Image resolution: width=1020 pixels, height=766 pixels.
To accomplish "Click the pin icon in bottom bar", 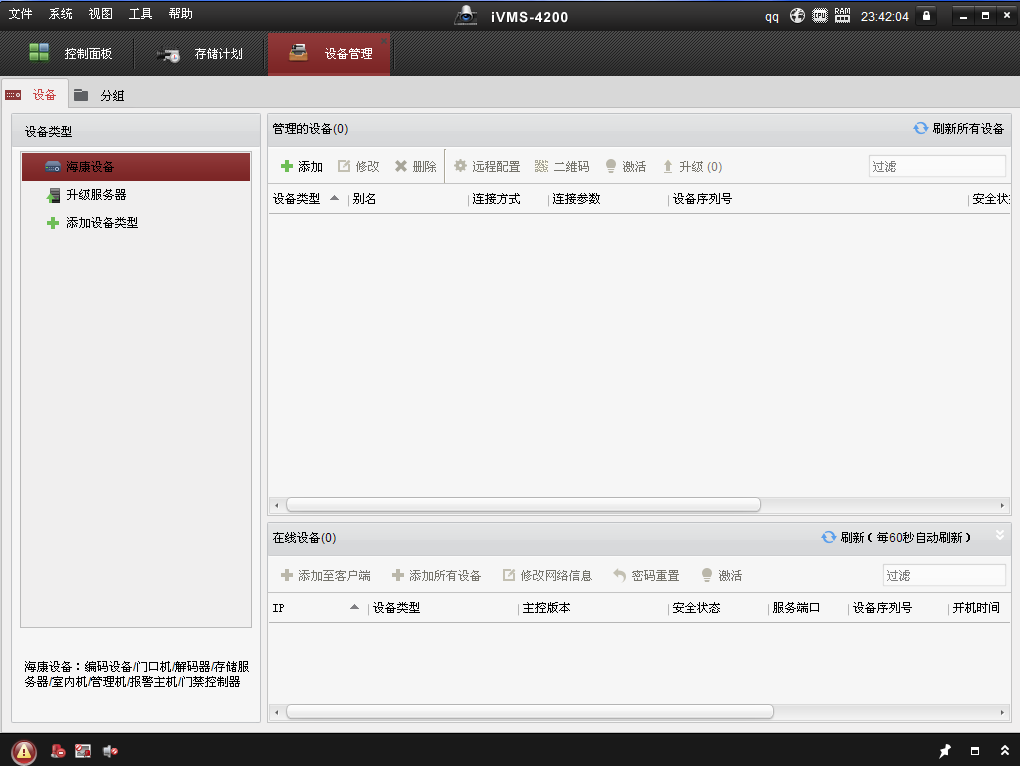I will (945, 751).
